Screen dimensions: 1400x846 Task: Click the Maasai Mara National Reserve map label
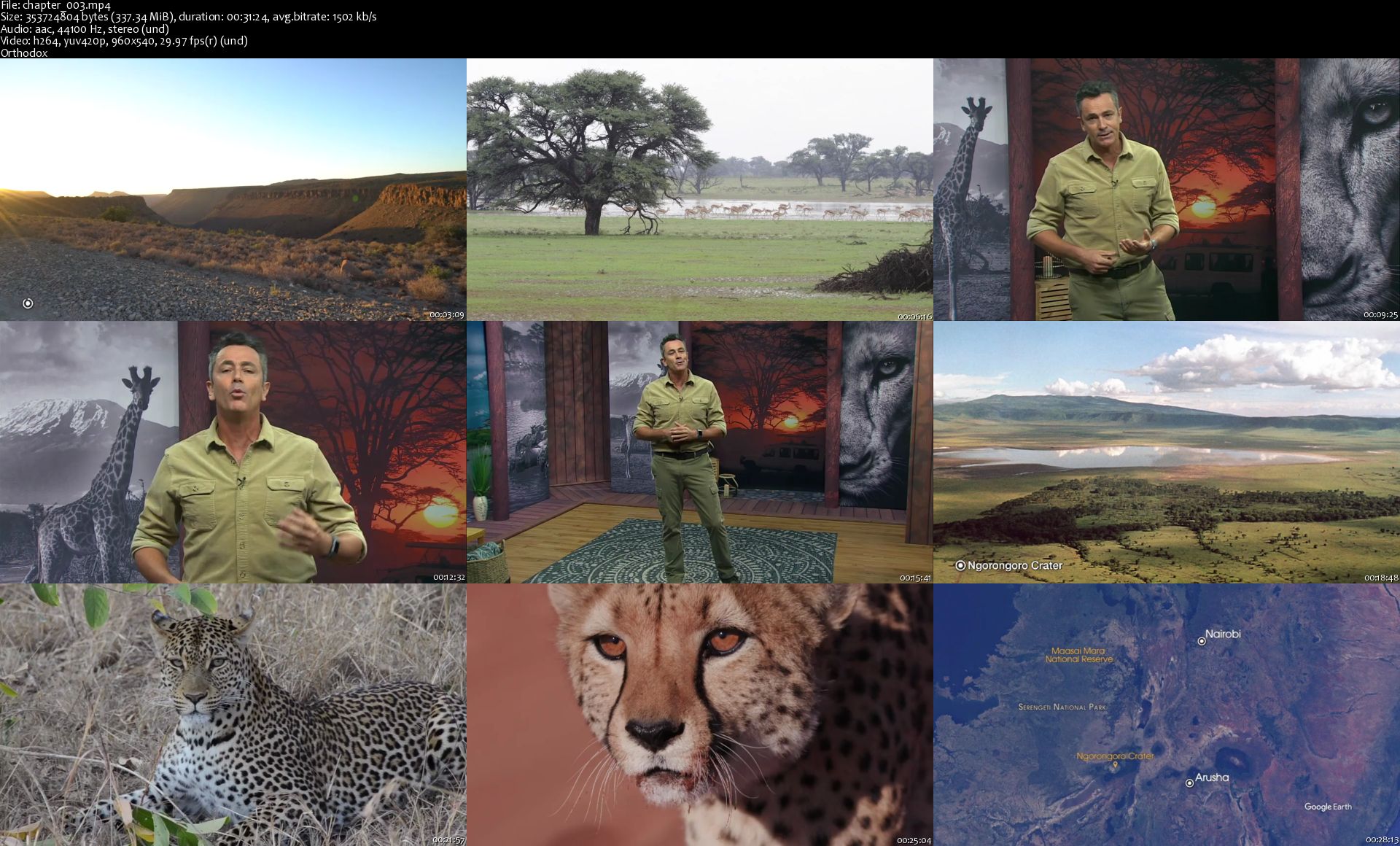pos(1078,655)
